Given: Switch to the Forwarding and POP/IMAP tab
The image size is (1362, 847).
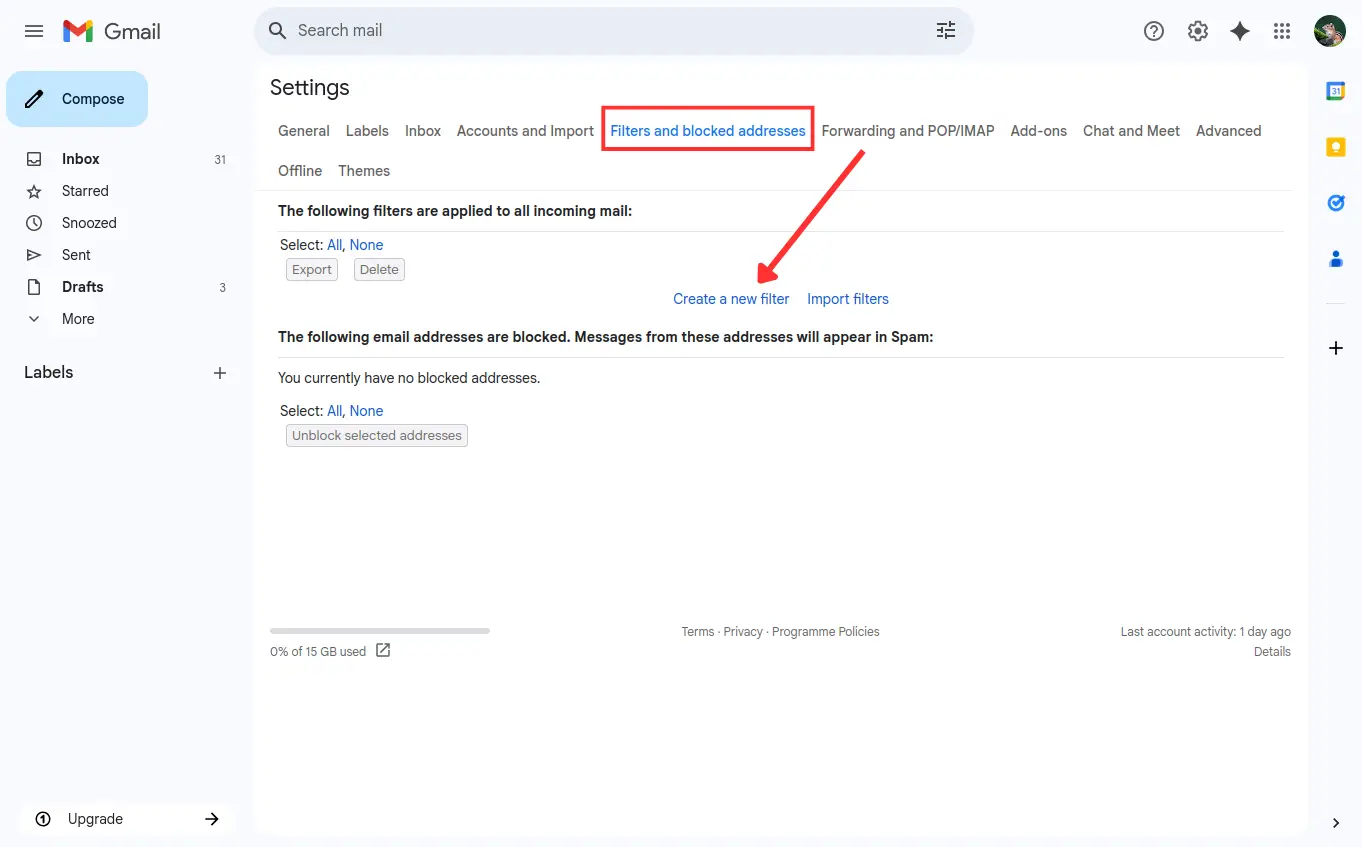Looking at the screenshot, I should point(907,131).
